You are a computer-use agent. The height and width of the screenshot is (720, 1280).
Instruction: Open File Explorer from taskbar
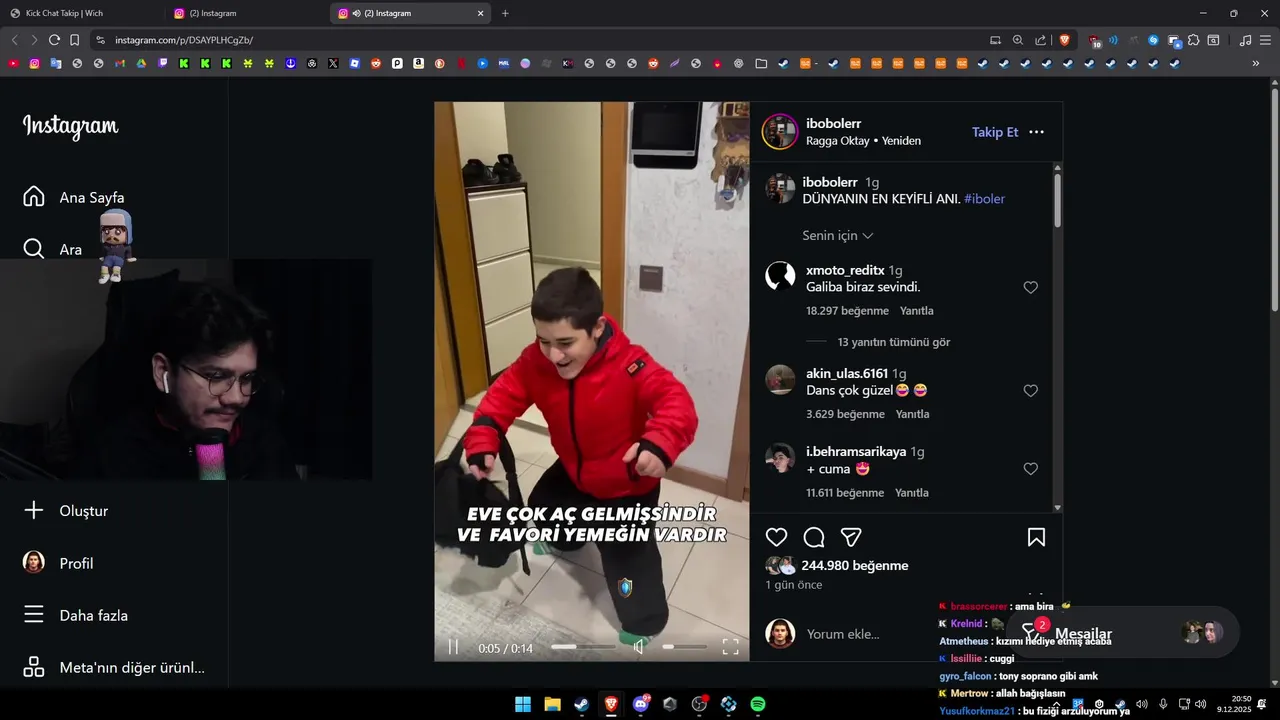pos(552,704)
